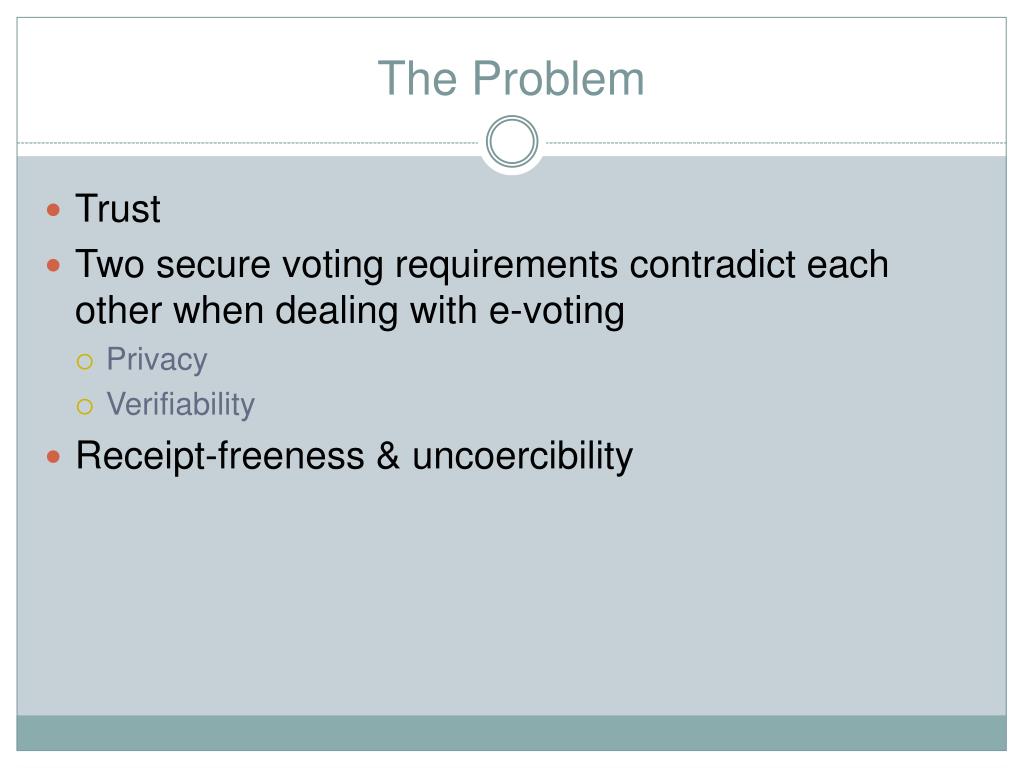Click the word "contradict" in second bullet
1024x768 pixels.
pyautogui.click(x=712, y=264)
